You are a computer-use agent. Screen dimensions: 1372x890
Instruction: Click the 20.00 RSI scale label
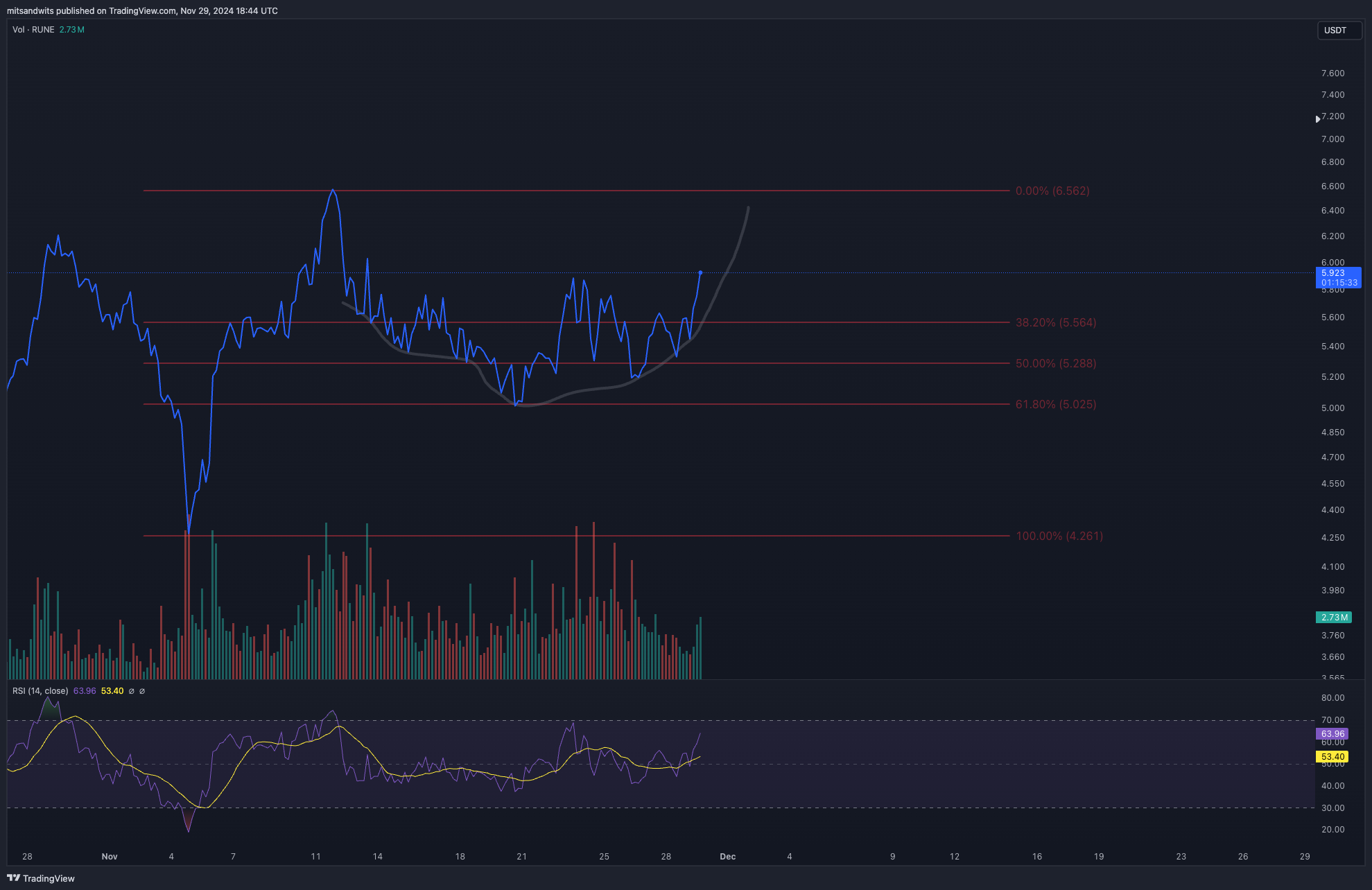click(x=1333, y=830)
